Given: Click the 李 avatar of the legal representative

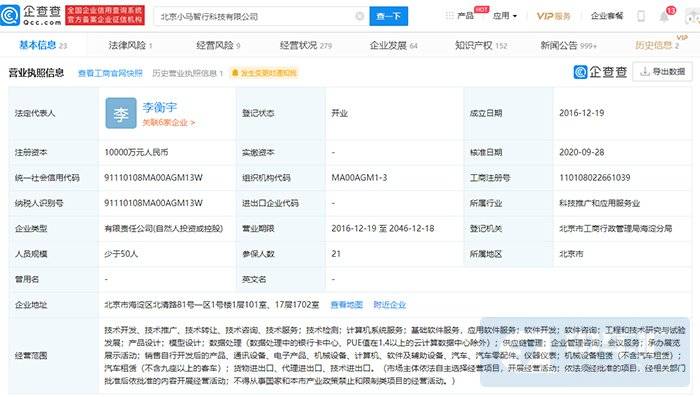Looking at the screenshot, I should (121, 113).
